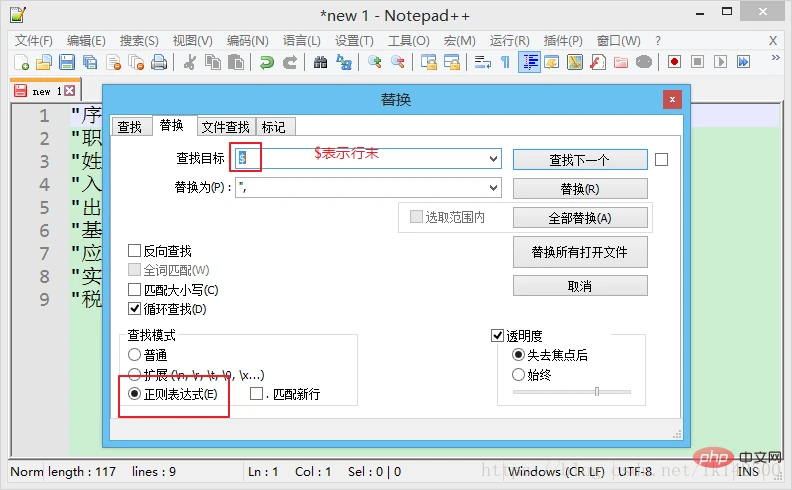Toggle the Show all characters pilcrow icon
Viewport: 792px width, 490px height.
pos(505,62)
